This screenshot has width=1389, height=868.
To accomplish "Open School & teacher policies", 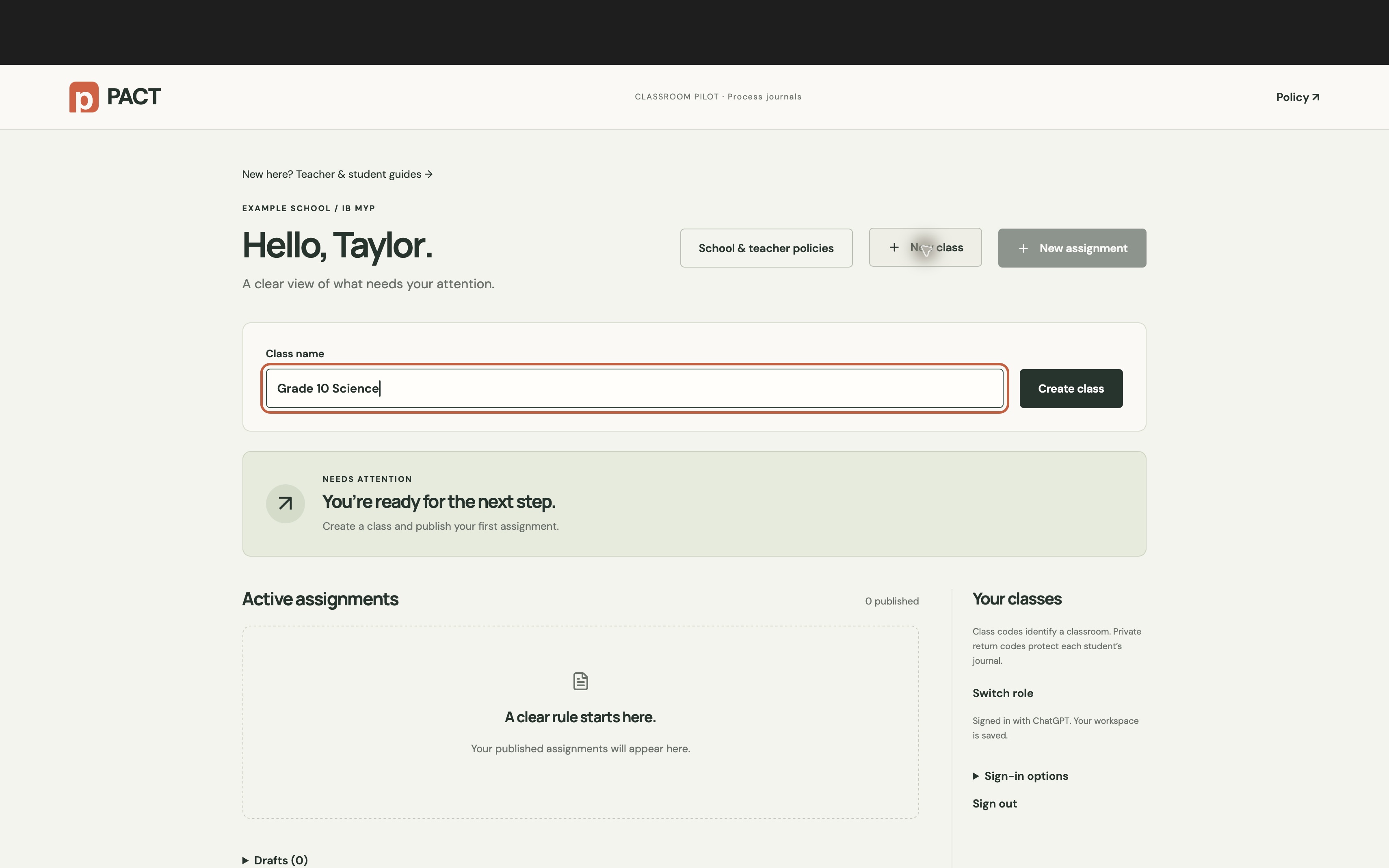I will click(x=766, y=248).
